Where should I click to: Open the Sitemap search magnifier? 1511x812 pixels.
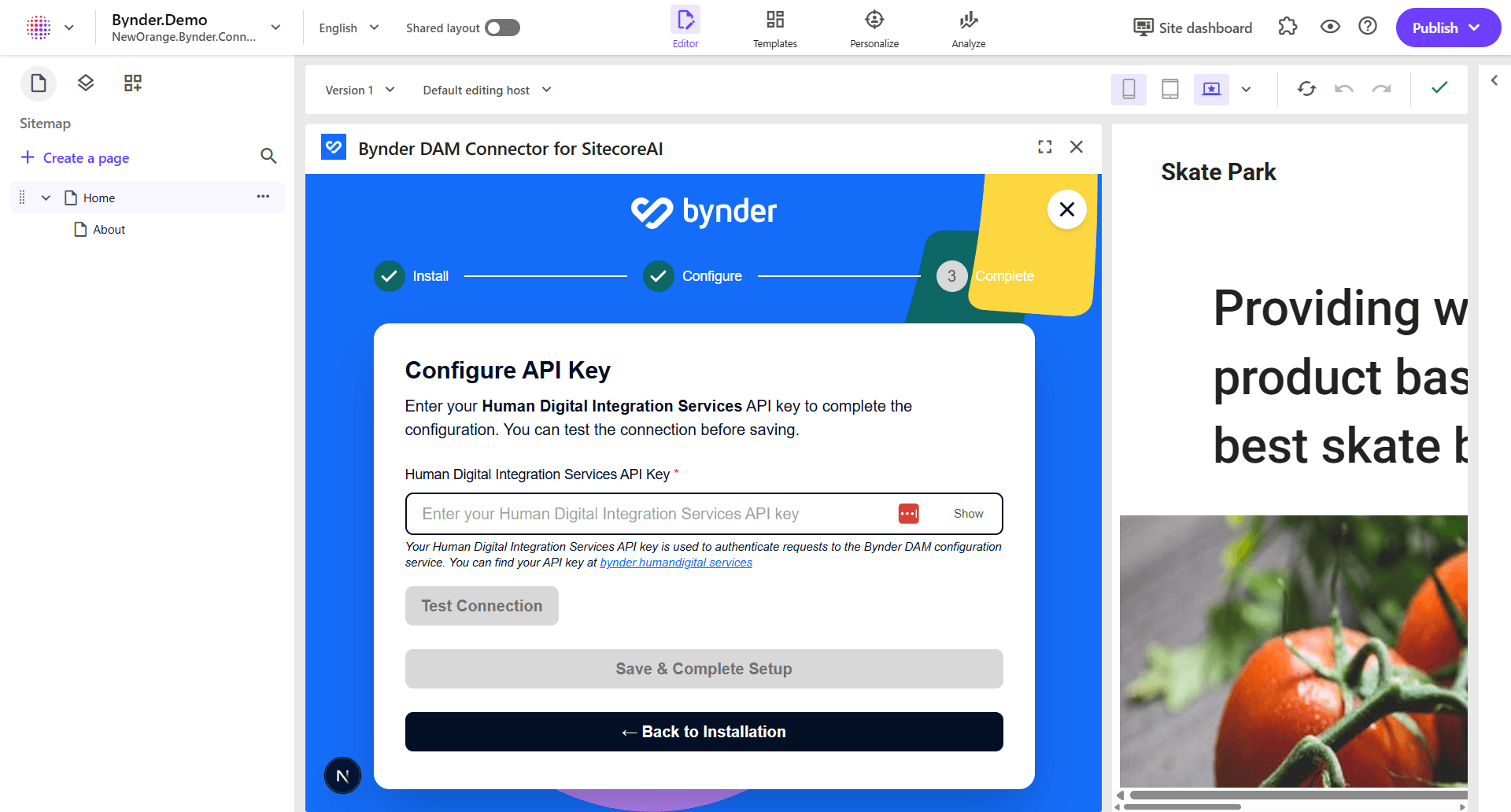coord(268,157)
